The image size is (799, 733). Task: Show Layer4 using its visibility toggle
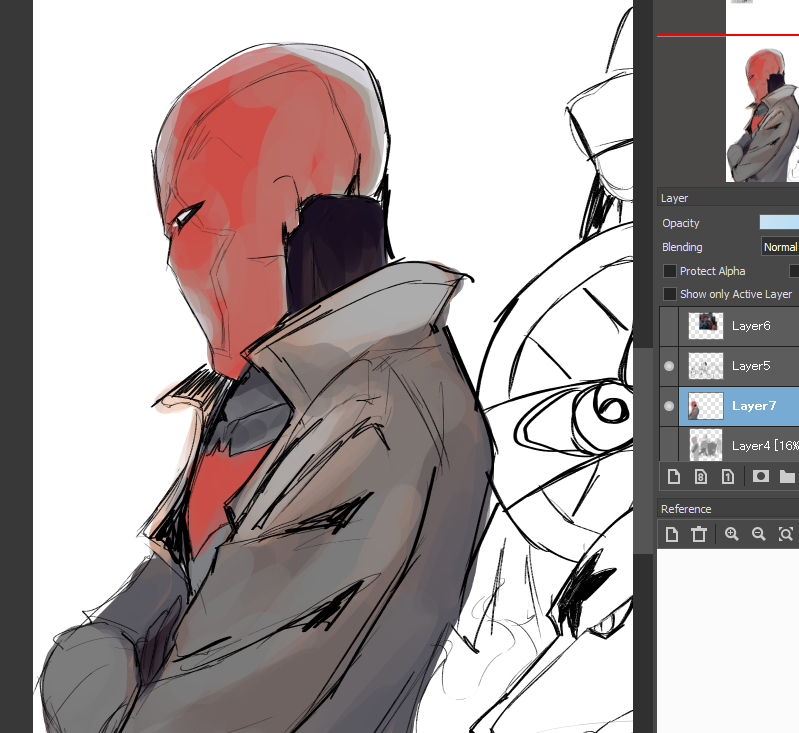click(669, 444)
